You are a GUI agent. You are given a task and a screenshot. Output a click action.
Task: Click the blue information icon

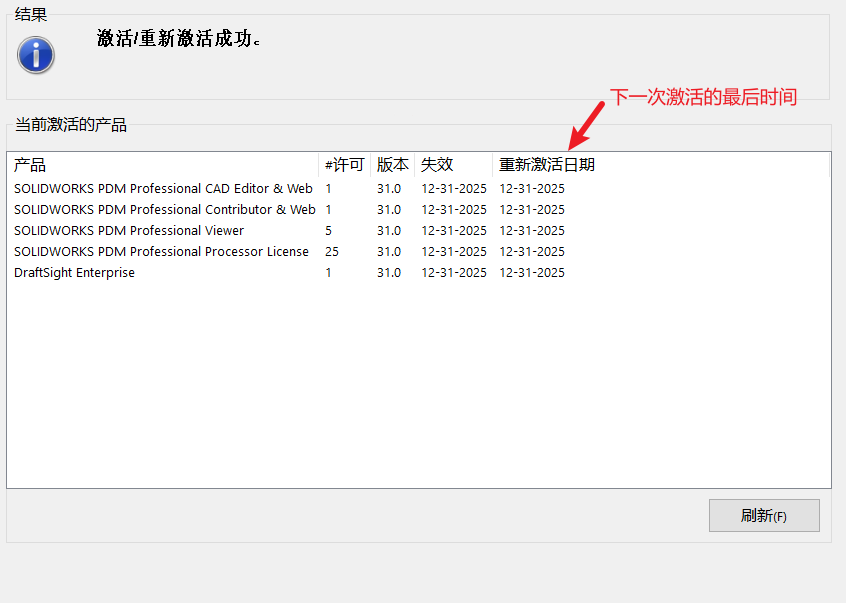pyautogui.click(x=35, y=56)
